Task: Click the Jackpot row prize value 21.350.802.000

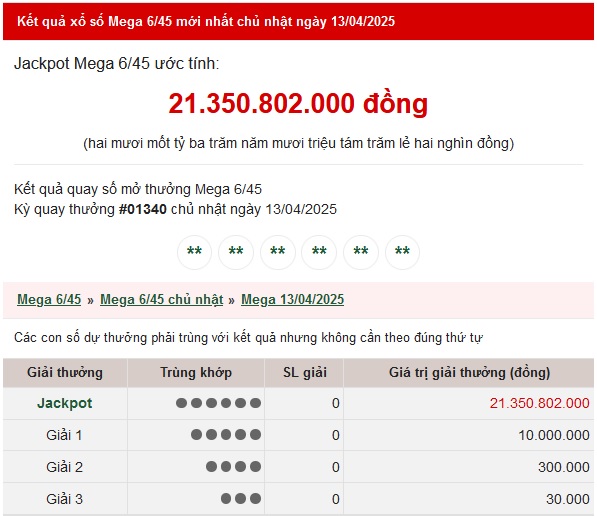Action: coord(540,403)
